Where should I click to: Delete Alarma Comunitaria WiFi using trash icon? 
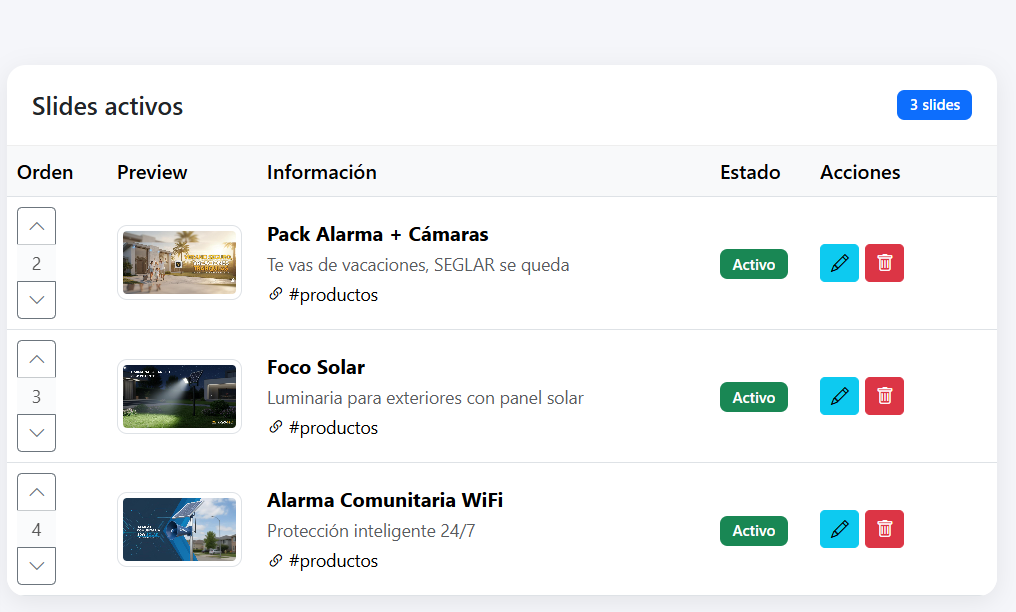[x=884, y=530]
